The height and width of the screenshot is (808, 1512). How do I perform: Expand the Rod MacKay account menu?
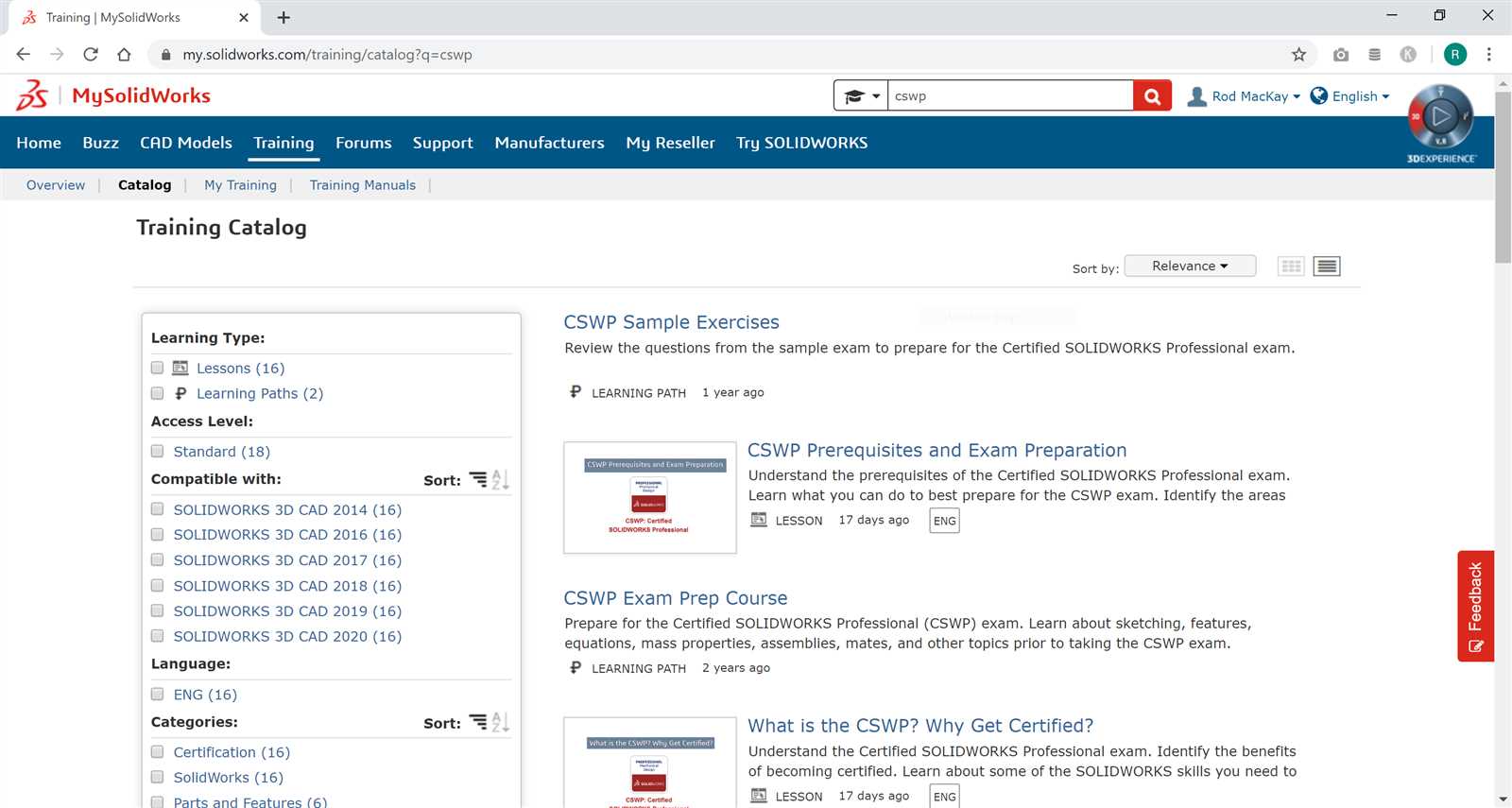pyautogui.click(x=1257, y=96)
